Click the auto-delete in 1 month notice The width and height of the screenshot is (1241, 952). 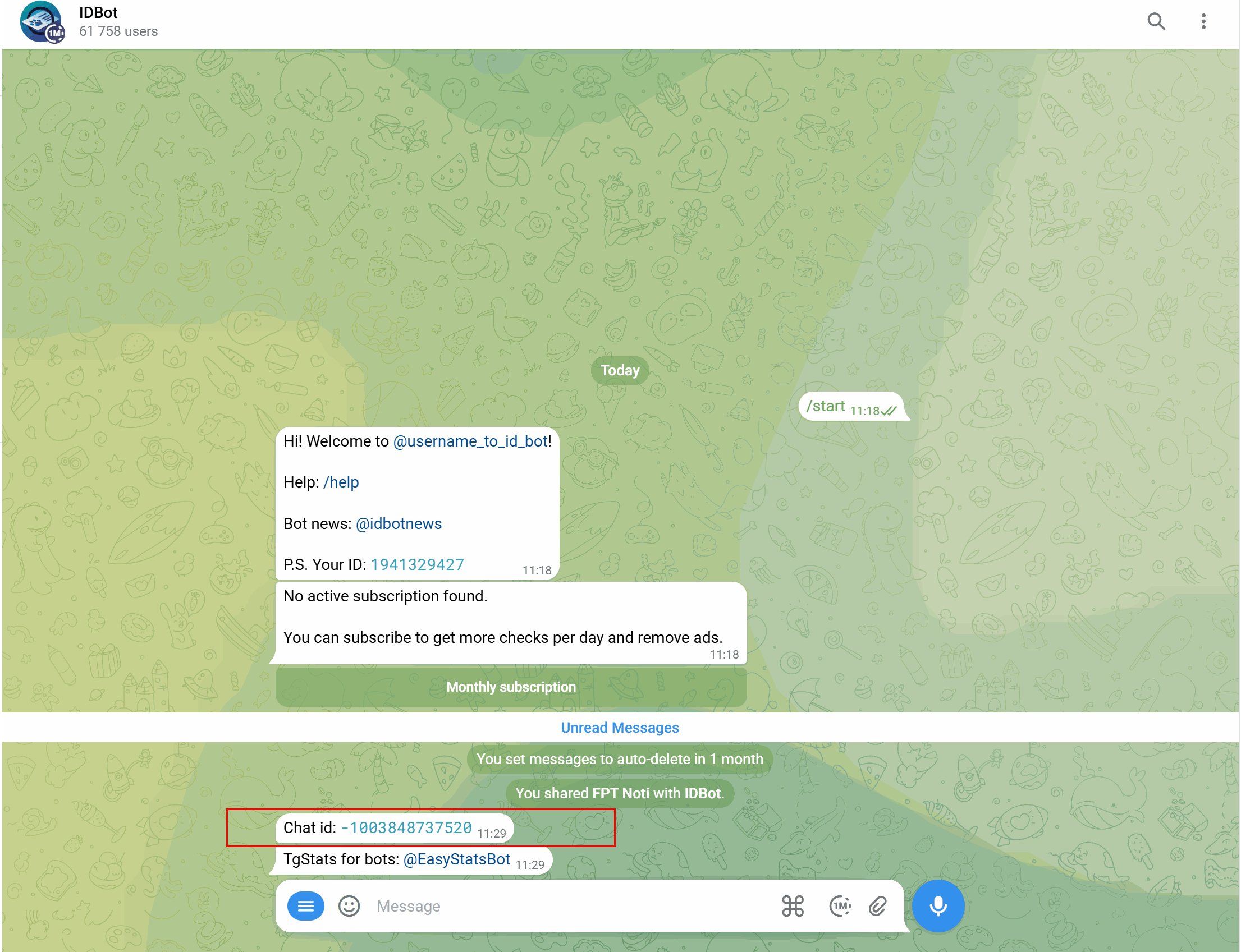(620, 759)
